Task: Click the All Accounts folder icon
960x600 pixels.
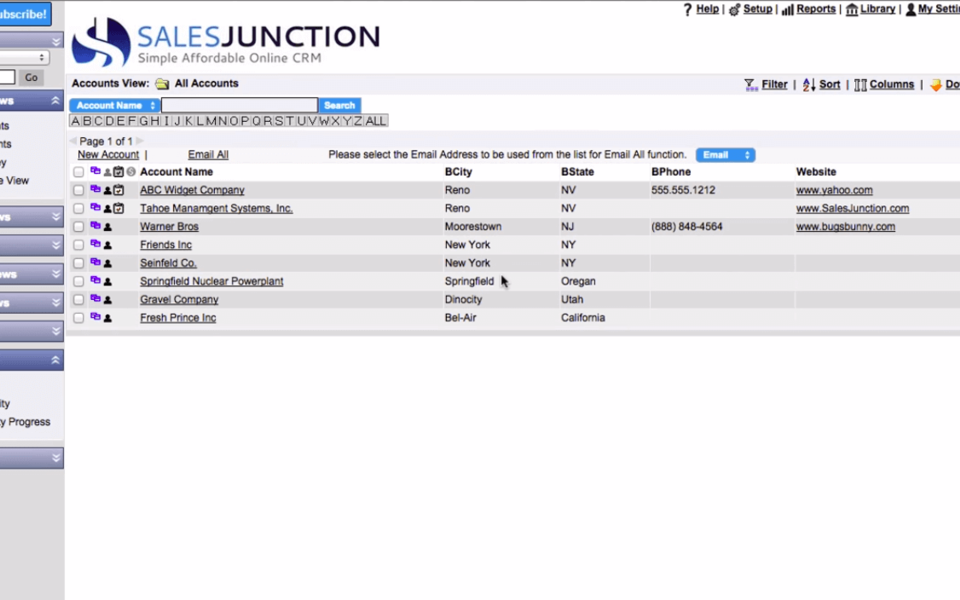Action: (x=162, y=84)
